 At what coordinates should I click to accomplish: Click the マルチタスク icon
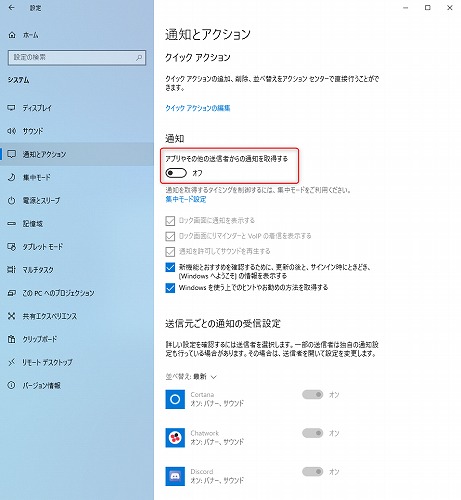pyautogui.click(x=11, y=270)
